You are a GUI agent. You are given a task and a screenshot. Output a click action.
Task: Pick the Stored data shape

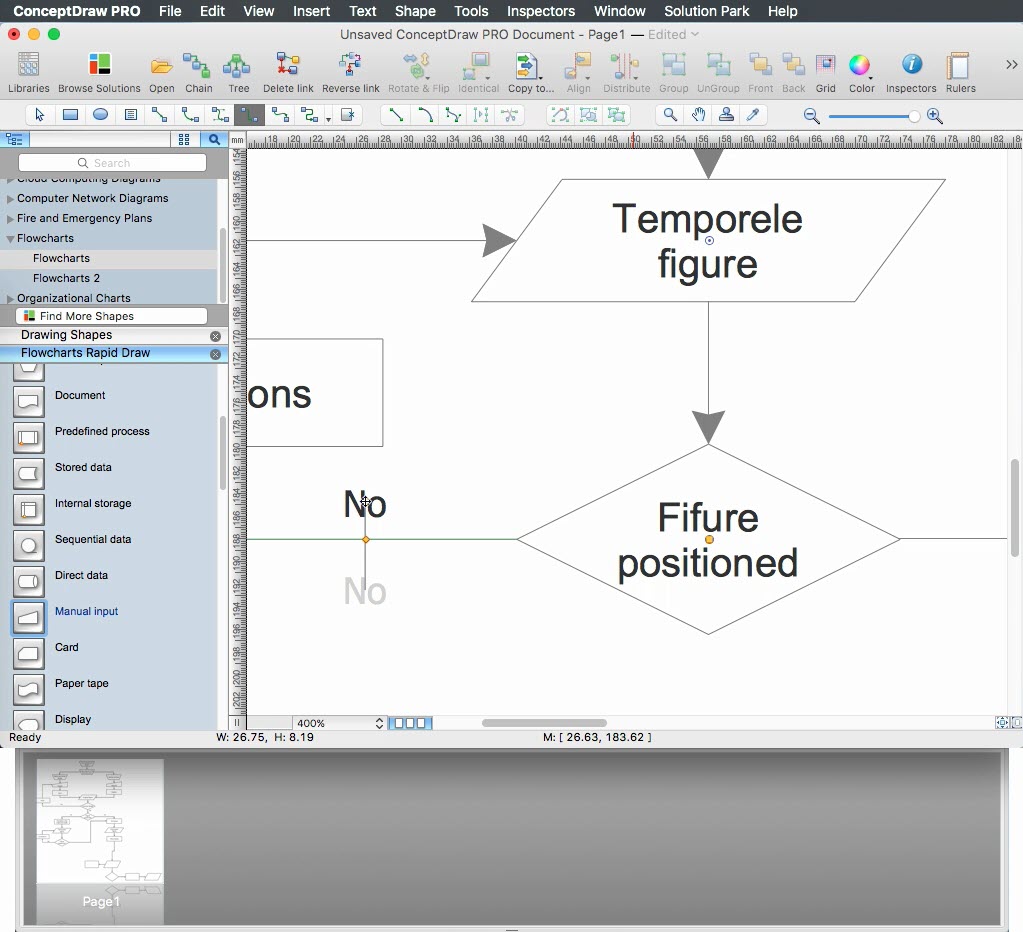[28, 473]
